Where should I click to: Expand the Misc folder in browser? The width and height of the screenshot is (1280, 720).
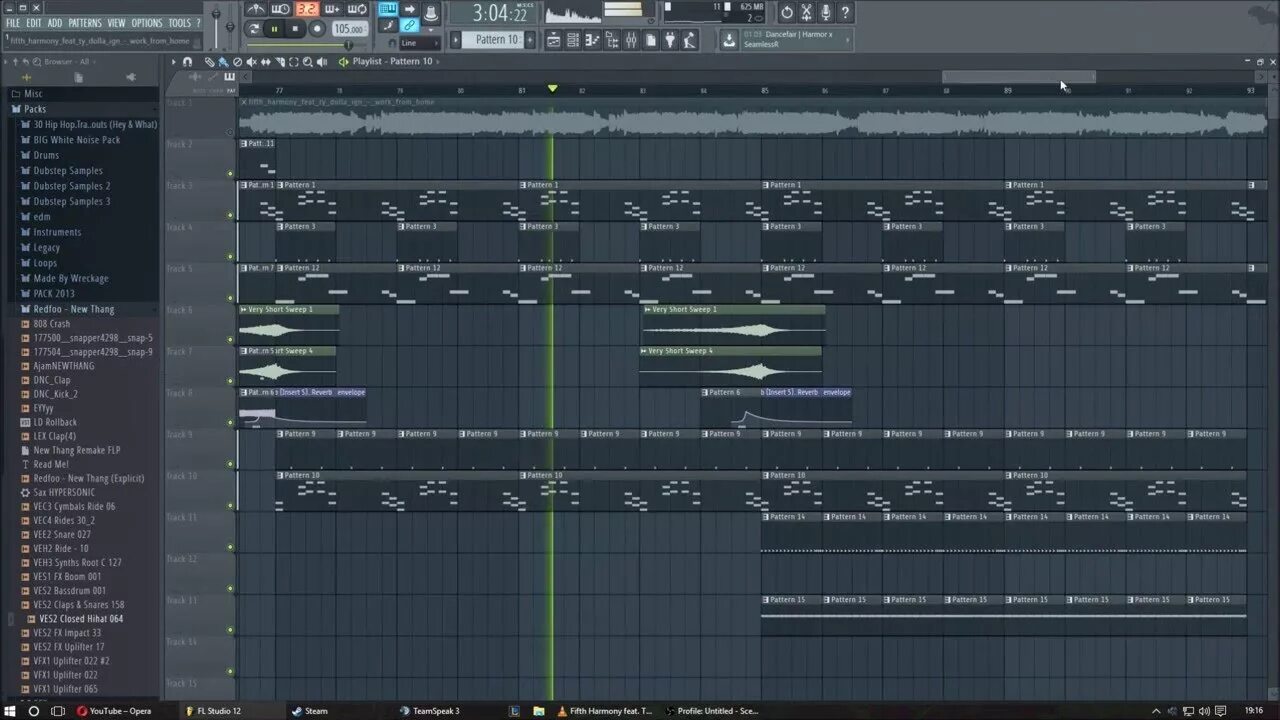pyautogui.click(x=33, y=93)
